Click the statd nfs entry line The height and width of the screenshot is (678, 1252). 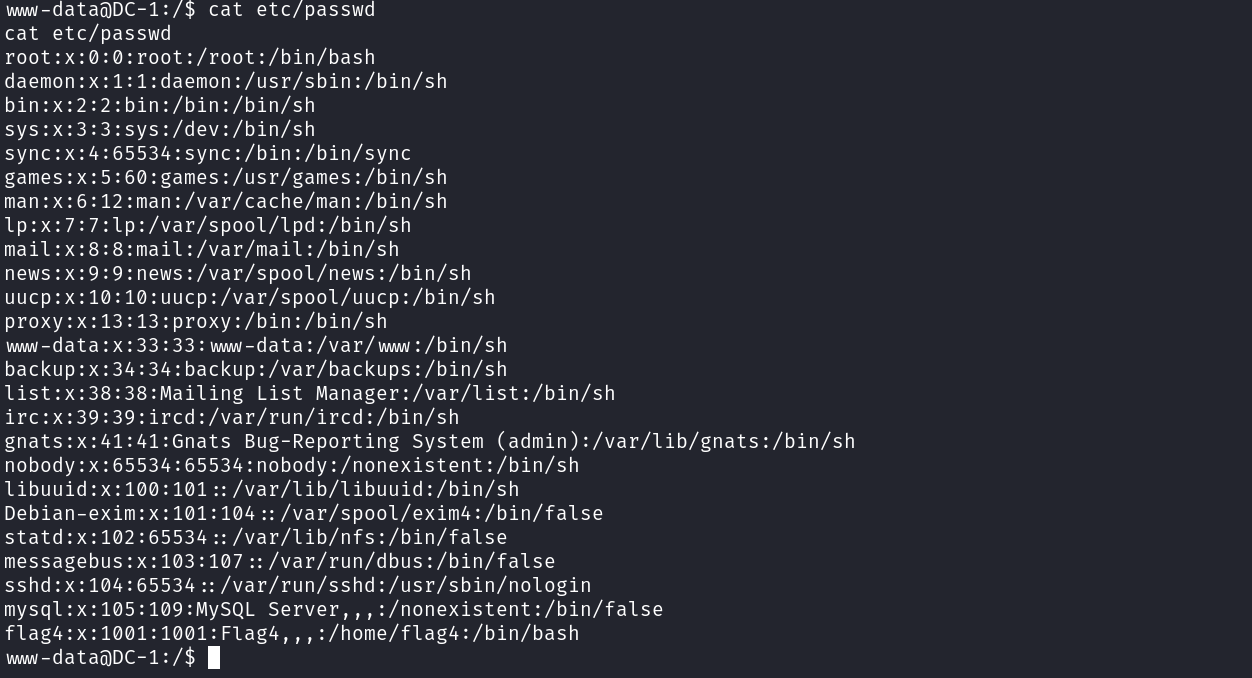click(255, 538)
